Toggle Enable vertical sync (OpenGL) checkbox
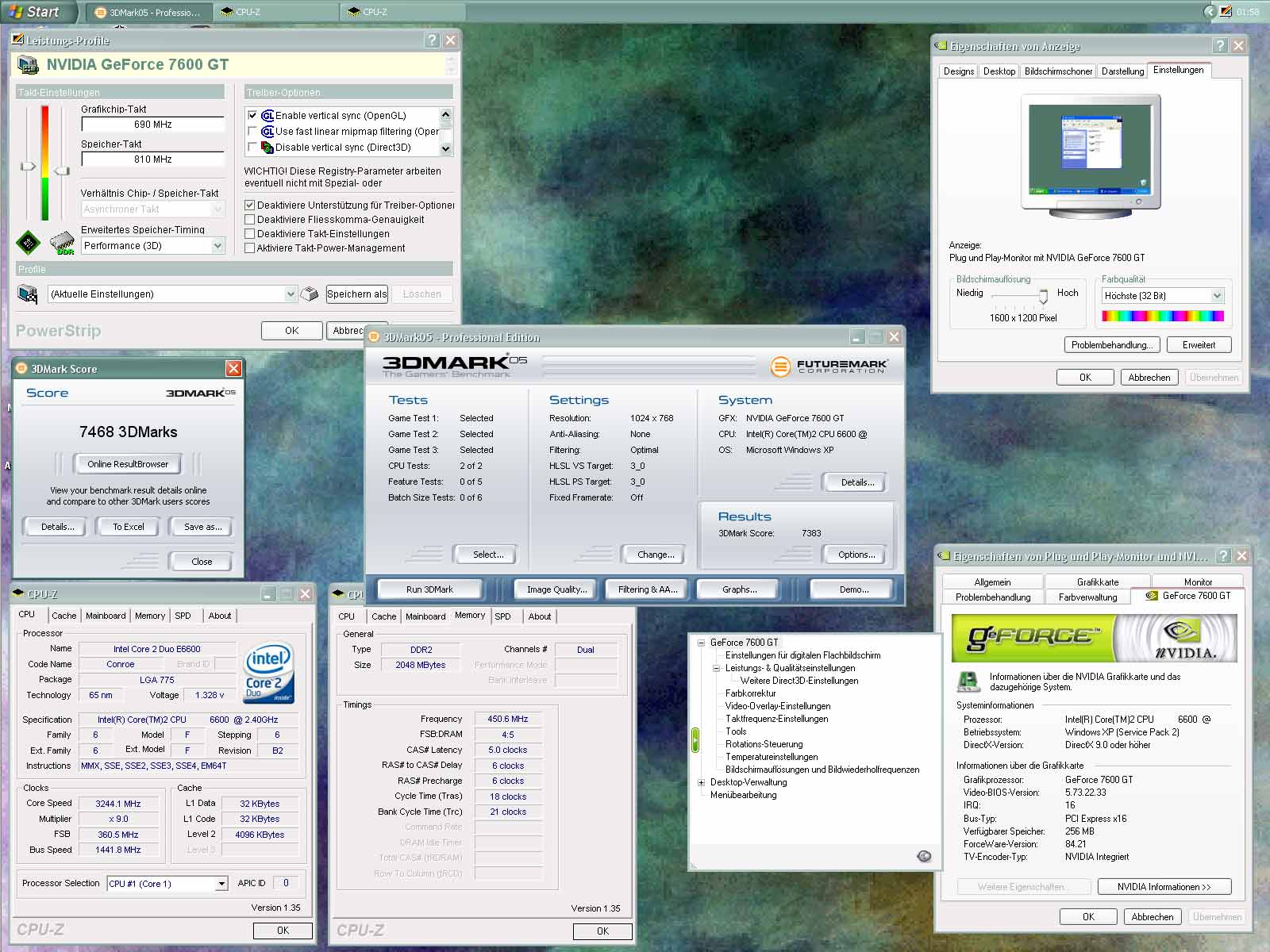 (x=252, y=116)
